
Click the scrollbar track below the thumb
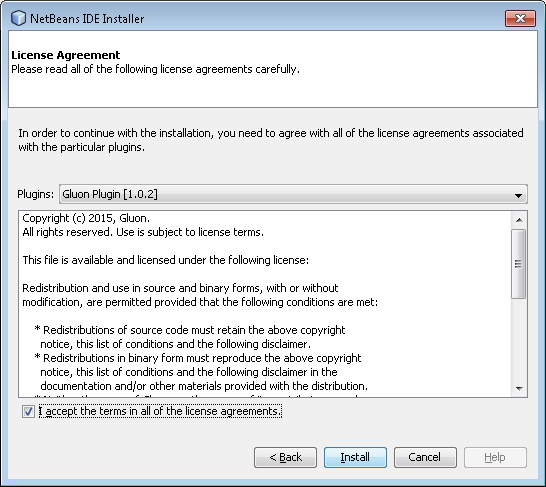click(x=519, y=339)
